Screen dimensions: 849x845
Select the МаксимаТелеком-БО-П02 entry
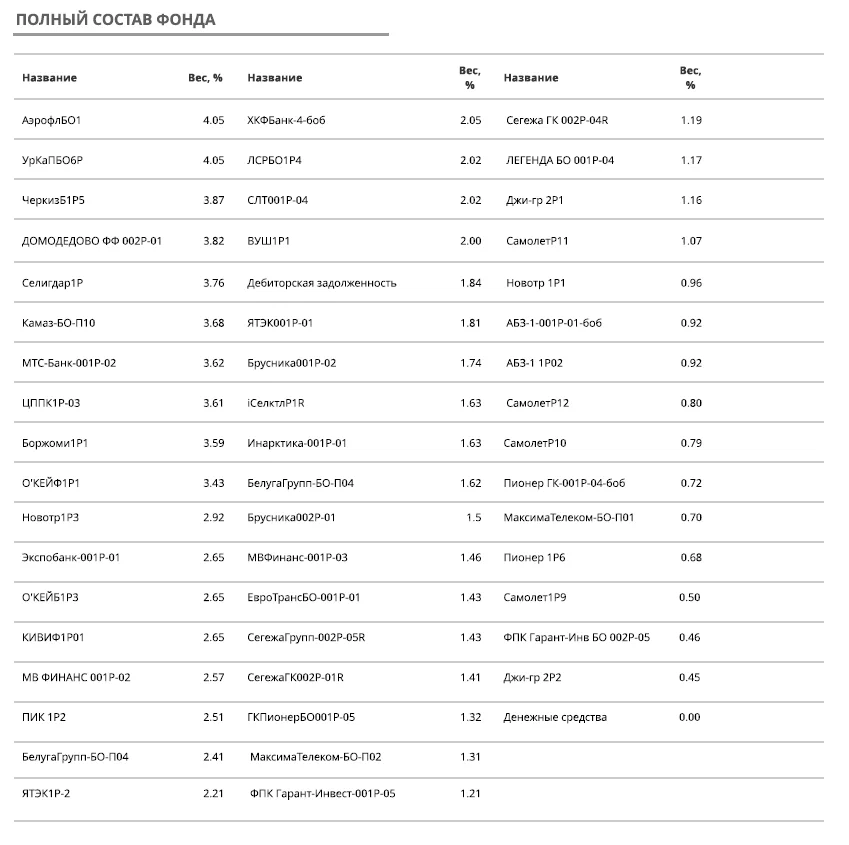315,756
